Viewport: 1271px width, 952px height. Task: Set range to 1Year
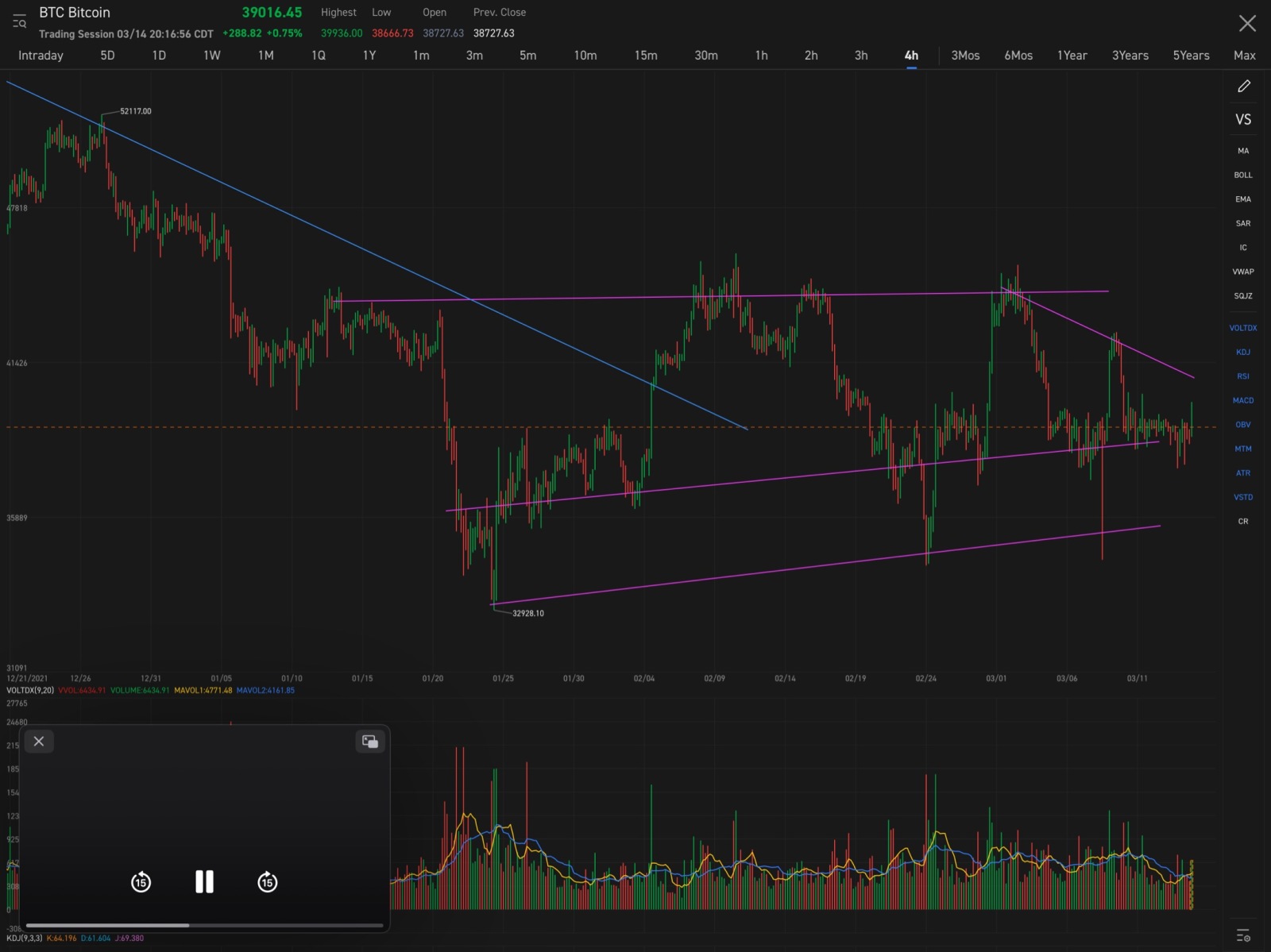pyautogui.click(x=1072, y=56)
